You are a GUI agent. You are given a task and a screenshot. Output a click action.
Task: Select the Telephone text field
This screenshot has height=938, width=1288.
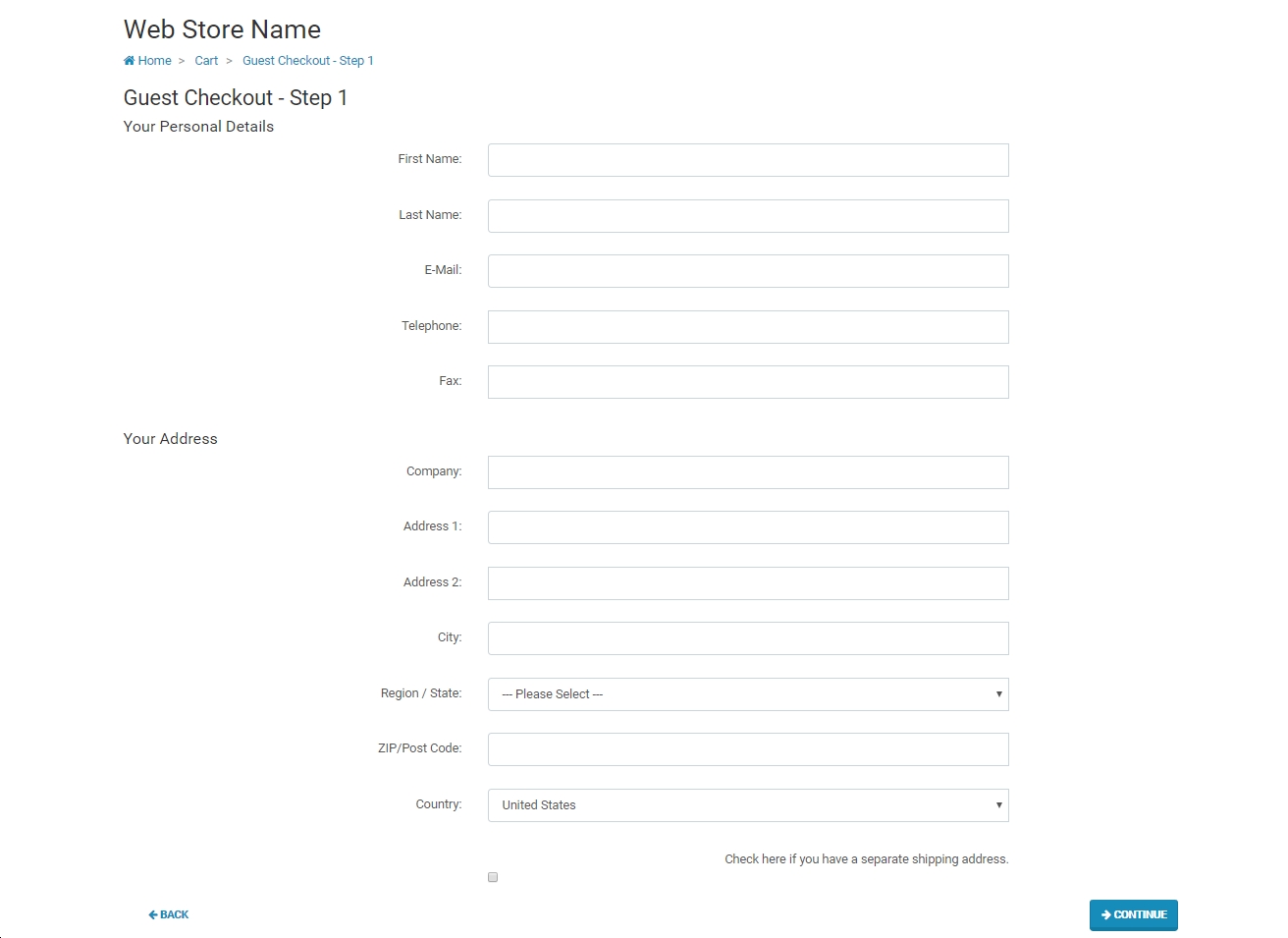click(748, 327)
